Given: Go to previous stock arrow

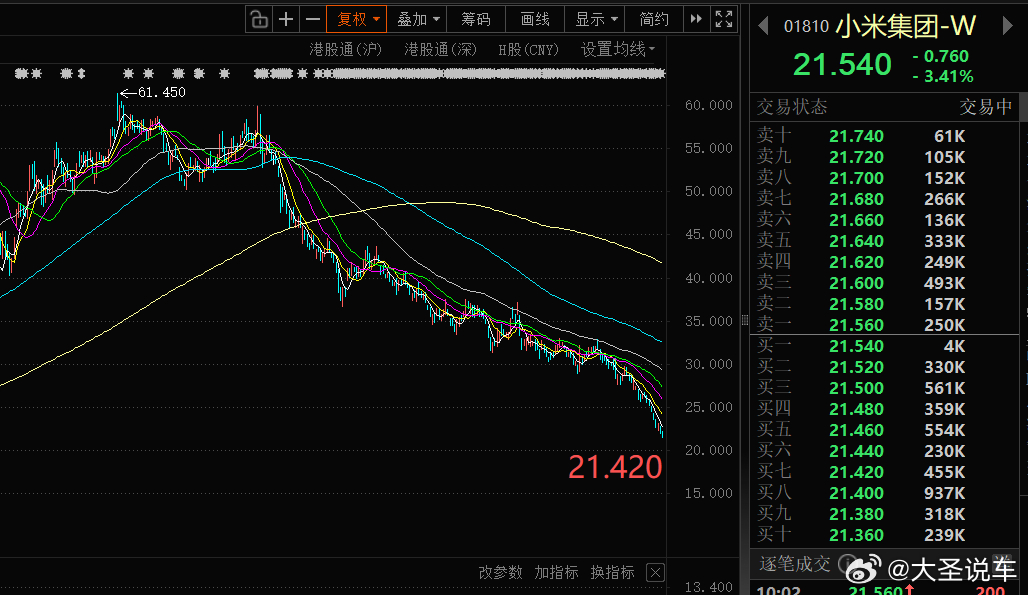Looking at the screenshot, I should pos(762,26).
